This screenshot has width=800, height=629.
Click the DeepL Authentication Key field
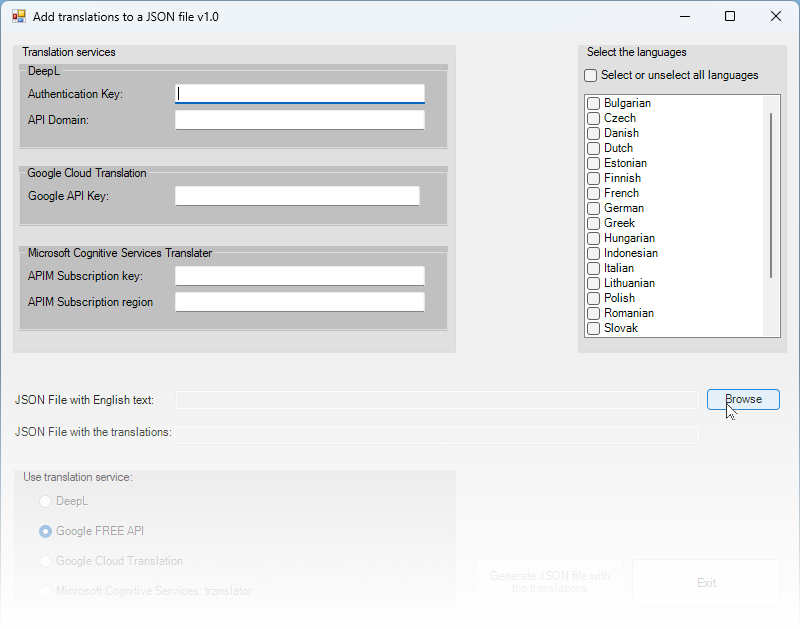pos(299,94)
